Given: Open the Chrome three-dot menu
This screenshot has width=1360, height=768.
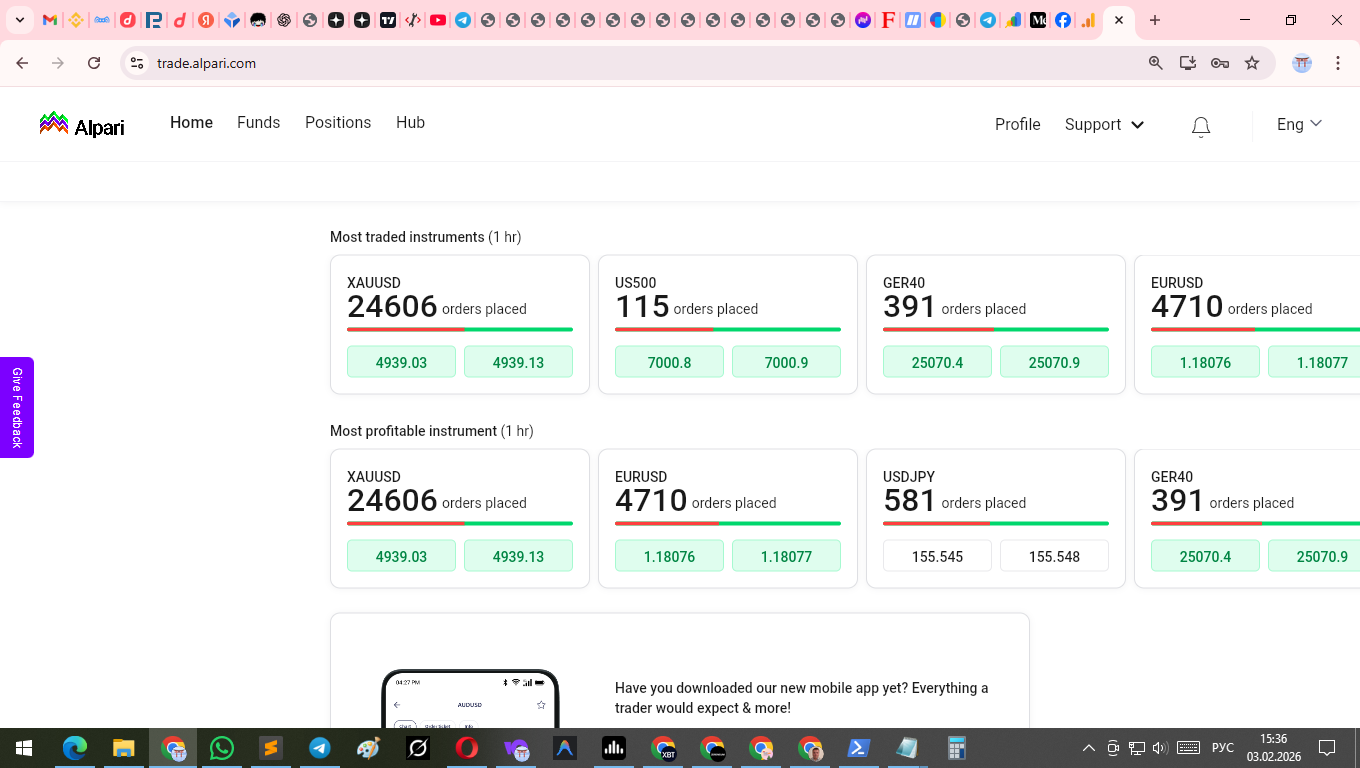Looking at the screenshot, I should click(x=1338, y=62).
